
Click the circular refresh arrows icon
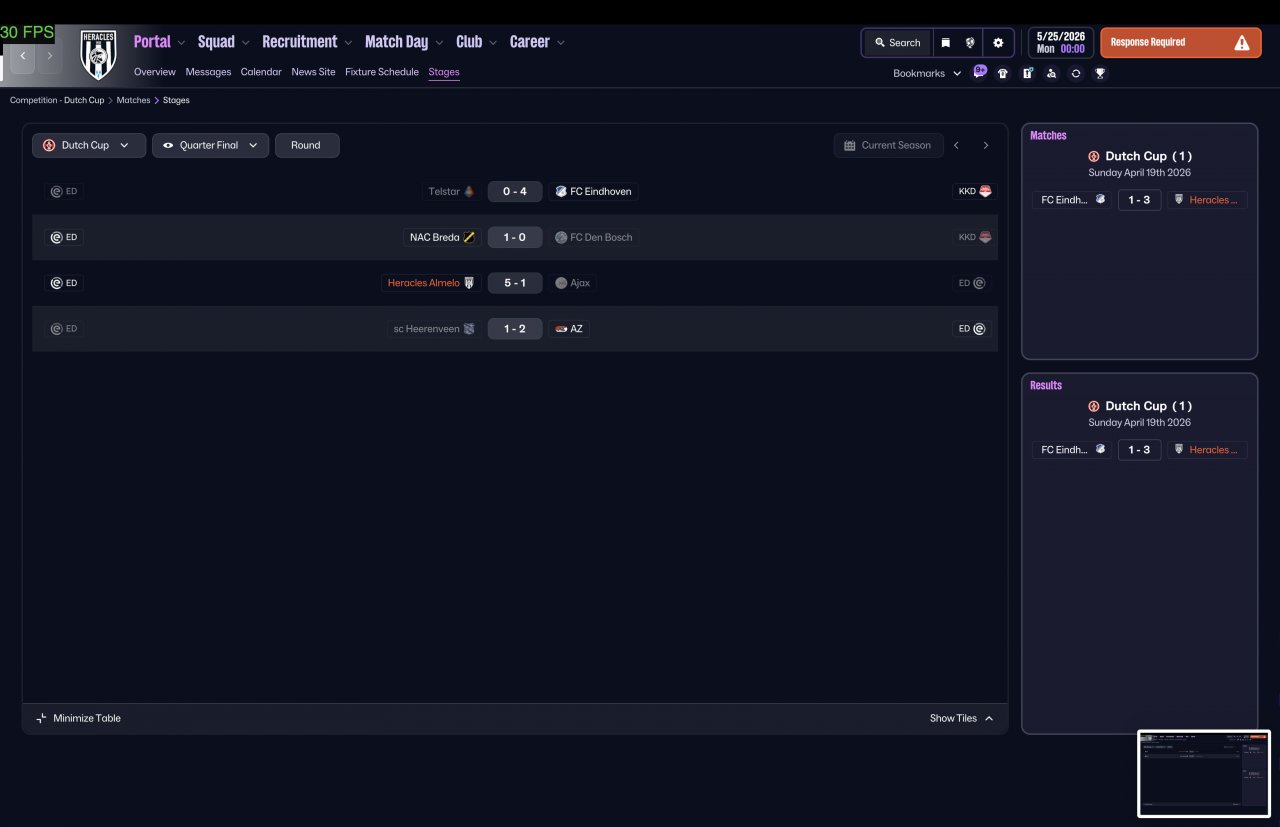pyautogui.click(x=1076, y=73)
